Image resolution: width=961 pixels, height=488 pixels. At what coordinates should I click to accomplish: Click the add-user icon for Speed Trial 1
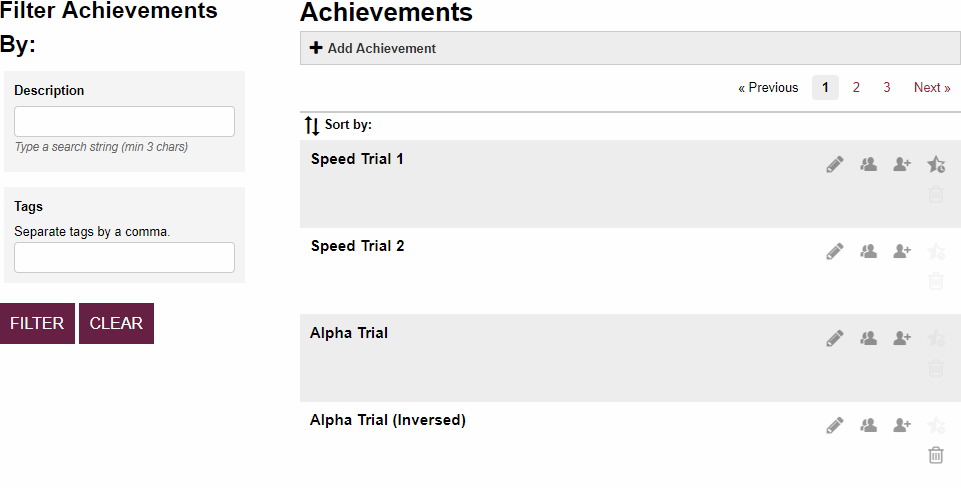pos(902,165)
